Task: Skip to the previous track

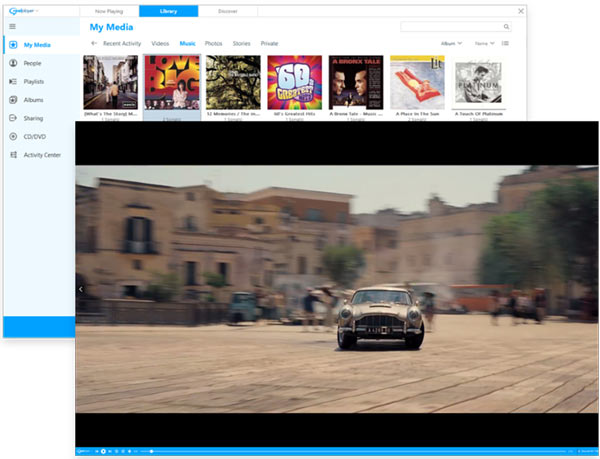Action: pos(97,452)
